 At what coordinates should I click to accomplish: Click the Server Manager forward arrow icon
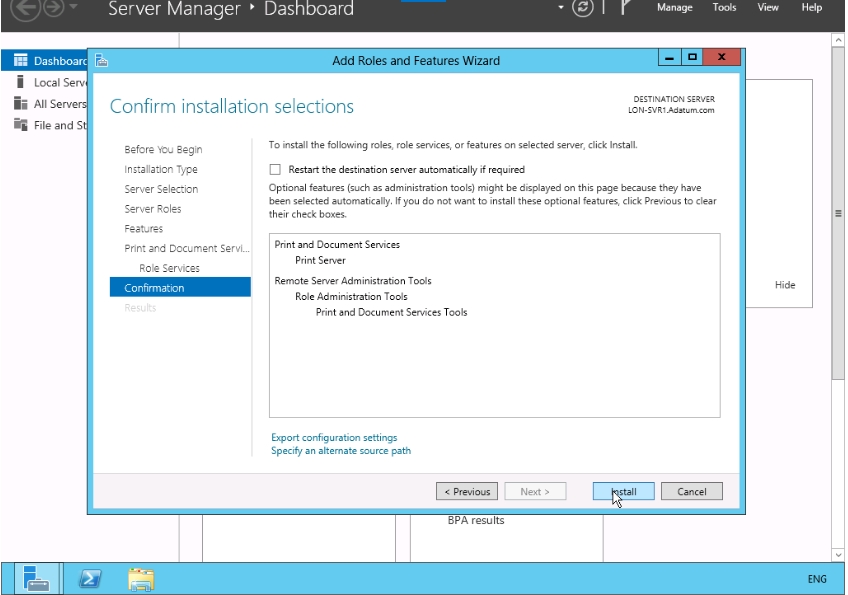point(53,8)
